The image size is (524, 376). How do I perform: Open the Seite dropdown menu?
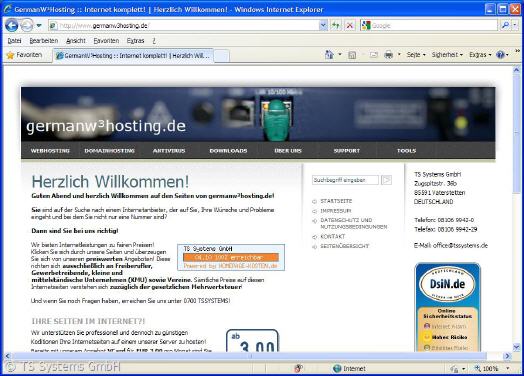coord(416,55)
